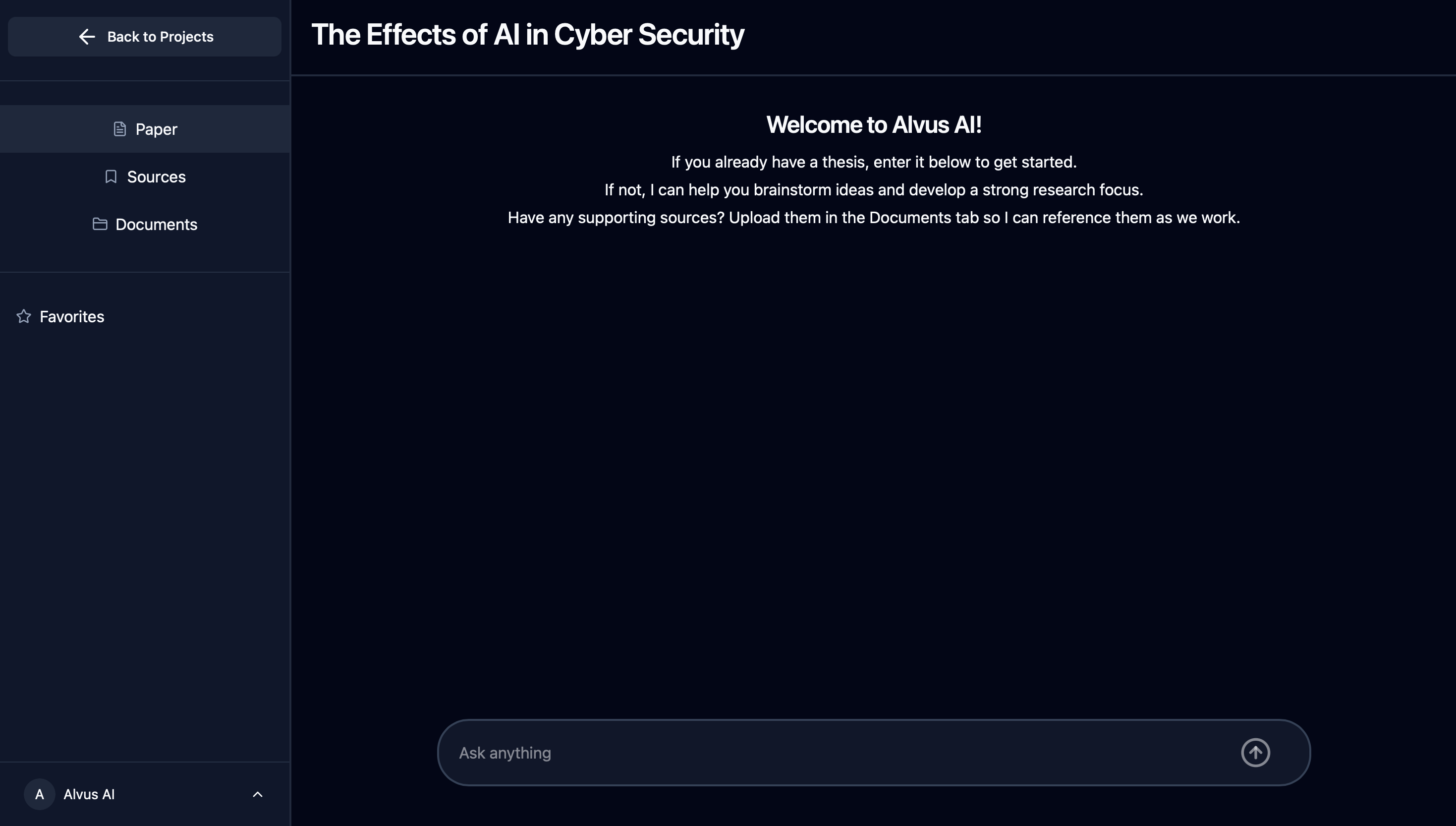This screenshot has height=826, width=1456.
Task: Click the Alvus AI avatar circle
Action: tap(39, 794)
